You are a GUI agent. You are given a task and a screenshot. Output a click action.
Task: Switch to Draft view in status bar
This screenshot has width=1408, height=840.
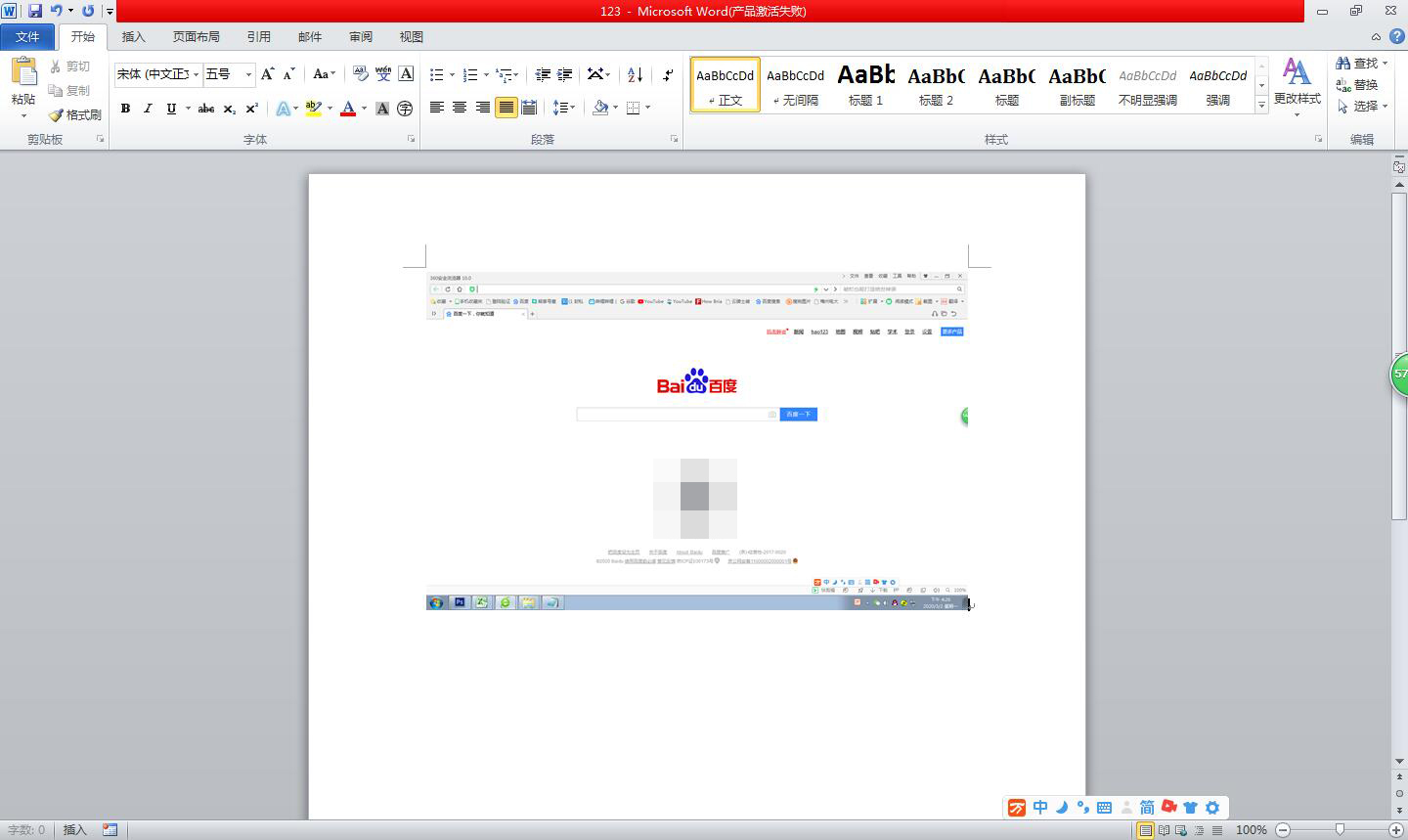click(1217, 830)
